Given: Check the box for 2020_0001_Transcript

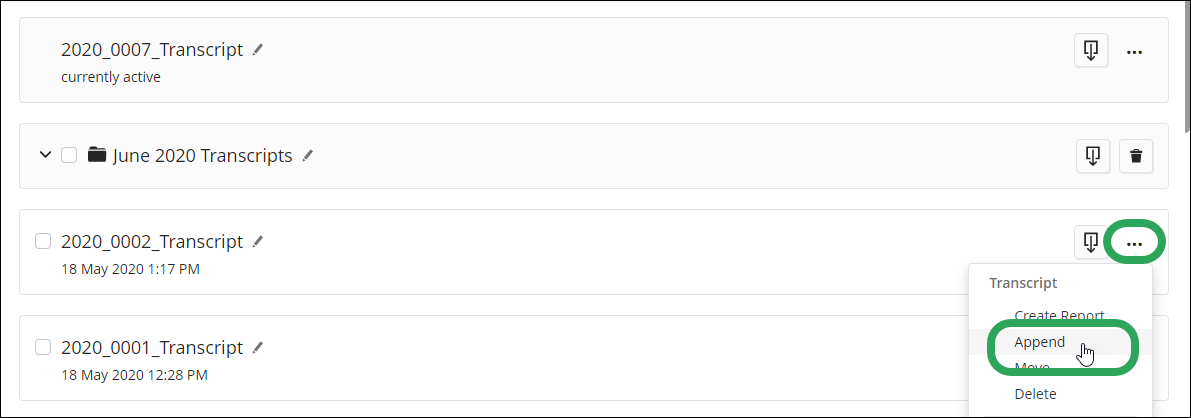Looking at the screenshot, I should (x=43, y=347).
